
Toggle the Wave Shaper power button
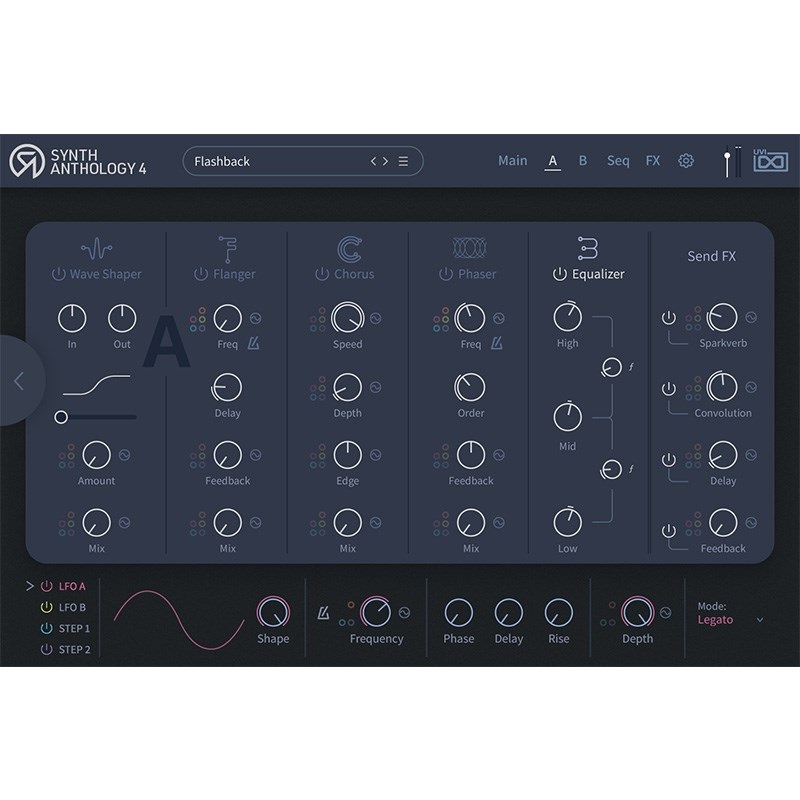(x=59, y=274)
